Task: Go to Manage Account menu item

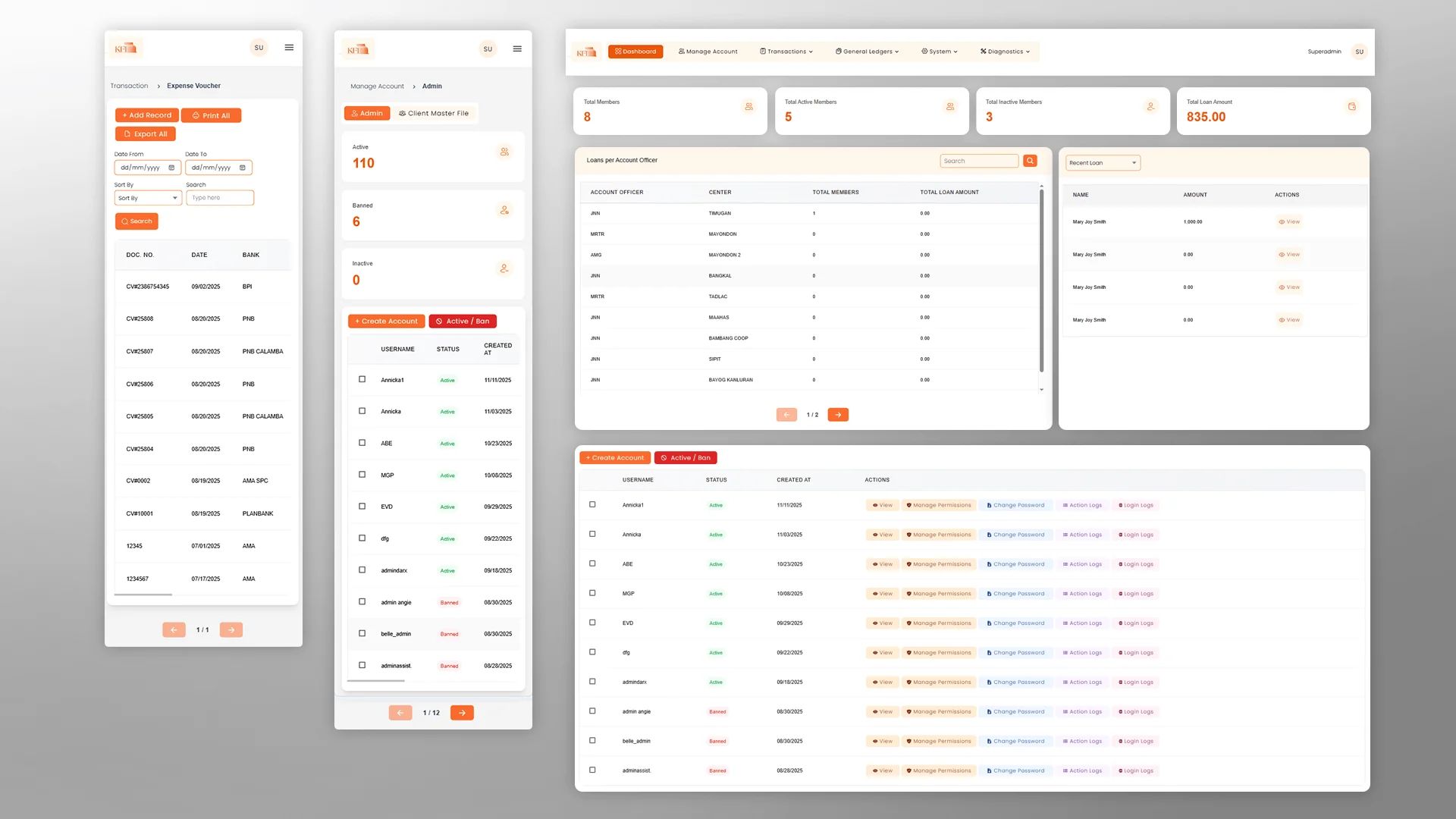Action: pos(708,52)
